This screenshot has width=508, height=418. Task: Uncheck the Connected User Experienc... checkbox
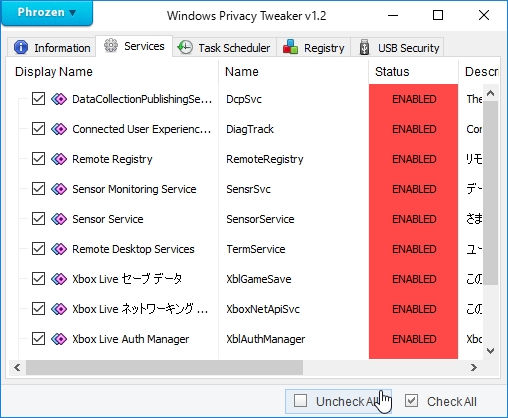tap(38, 129)
